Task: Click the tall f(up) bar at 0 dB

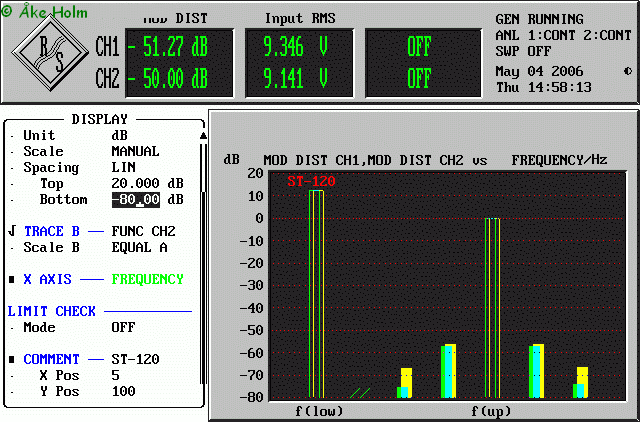Action: coord(492,308)
